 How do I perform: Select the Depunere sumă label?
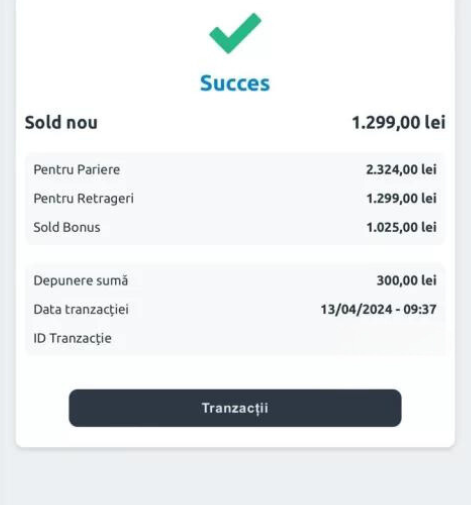point(81,280)
